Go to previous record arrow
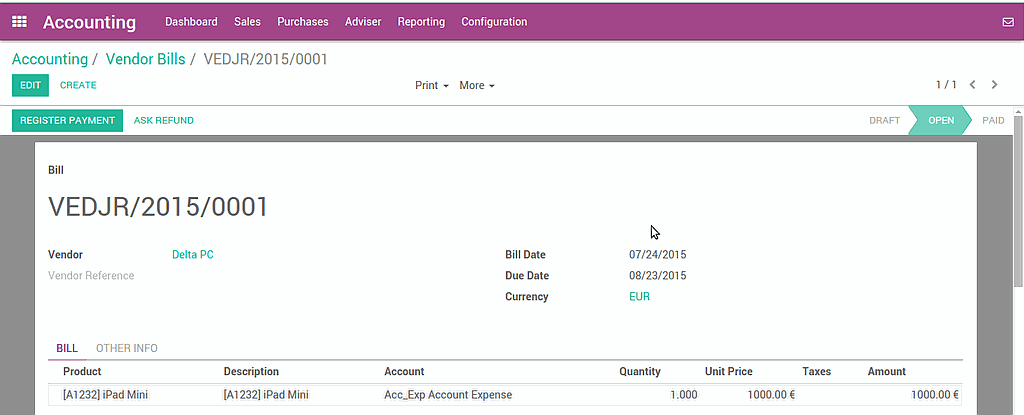 pos(972,85)
